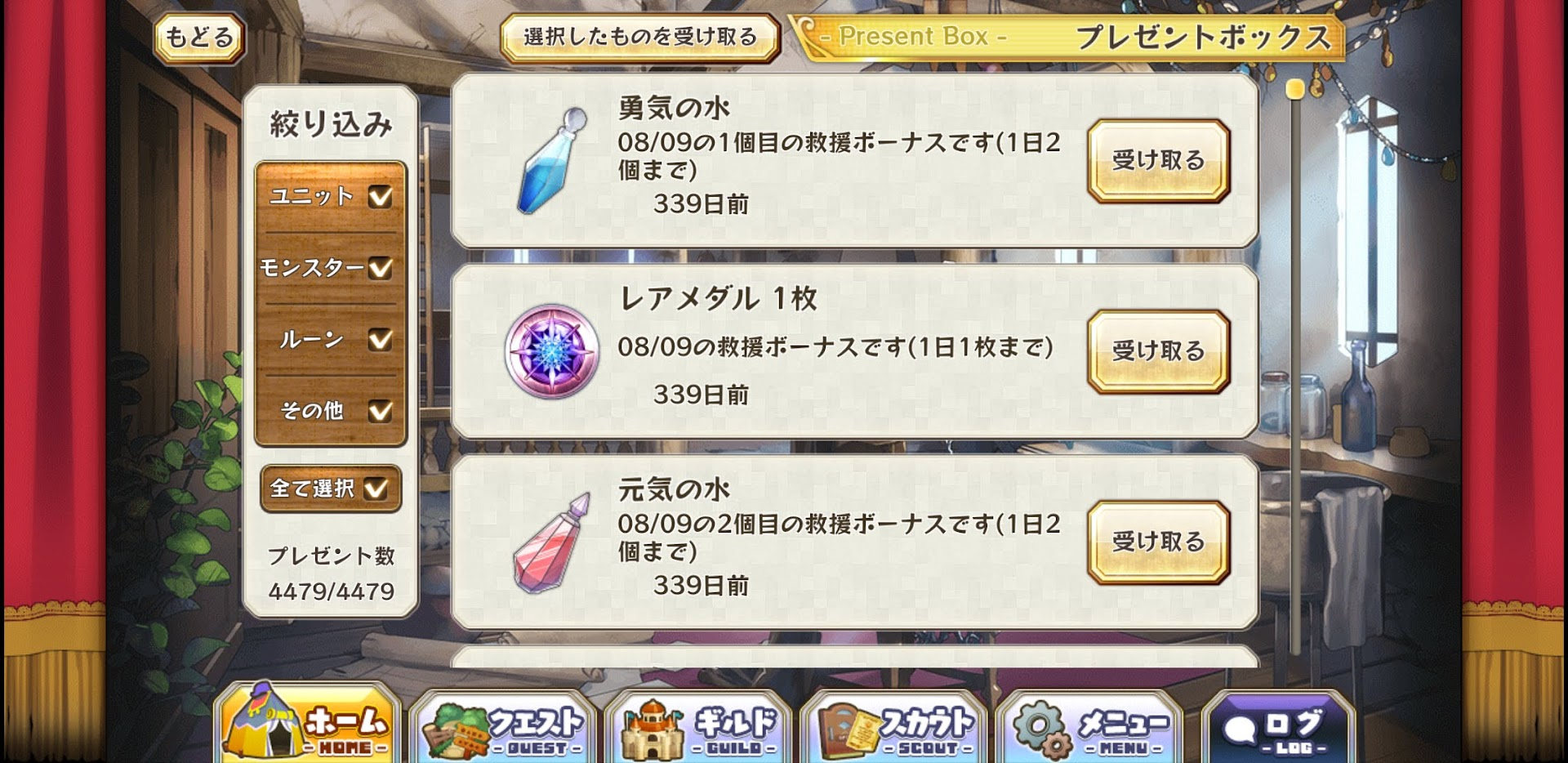This screenshot has width=1568, height=763.
Task: Click 受け取る for 勇気の水
Action: point(1158,161)
